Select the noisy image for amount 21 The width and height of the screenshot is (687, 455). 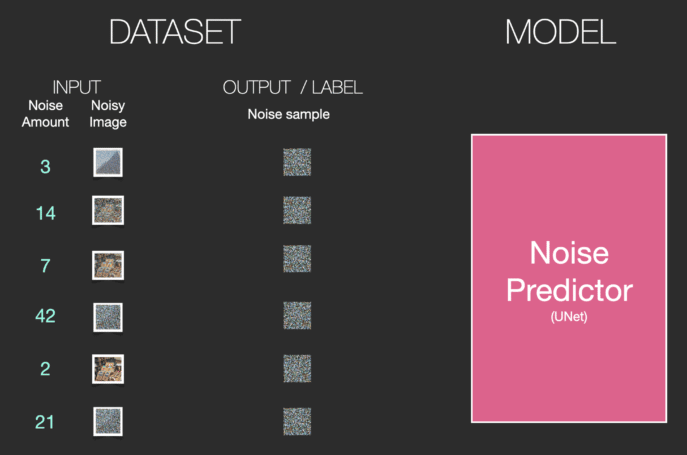point(108,421)
